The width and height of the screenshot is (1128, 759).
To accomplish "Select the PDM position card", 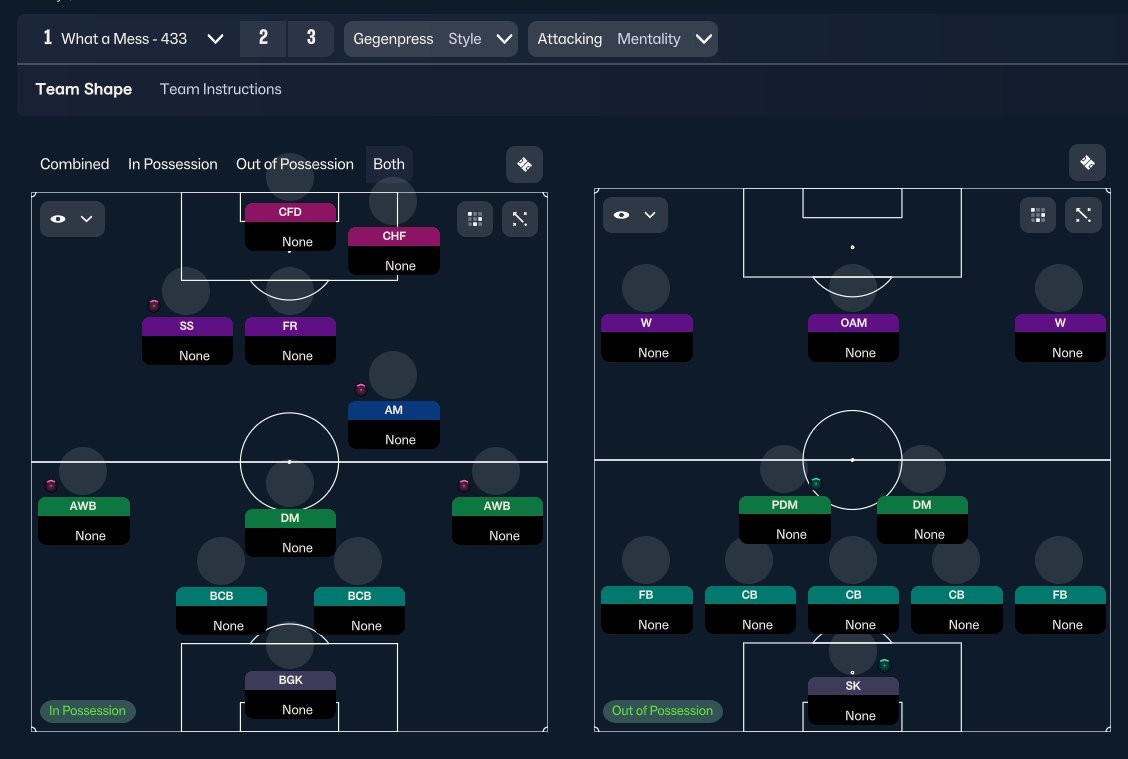I will (x=785, y=519).
